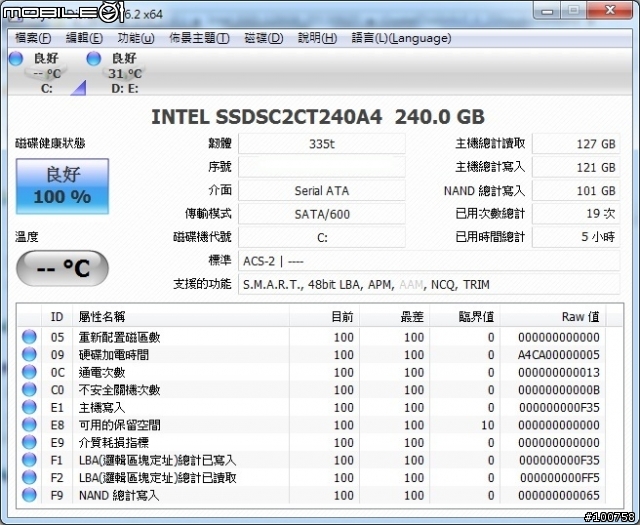Click the 目前 column header
Image resolution: width=640 pixels, height=525 pixels.
(324, 316)
